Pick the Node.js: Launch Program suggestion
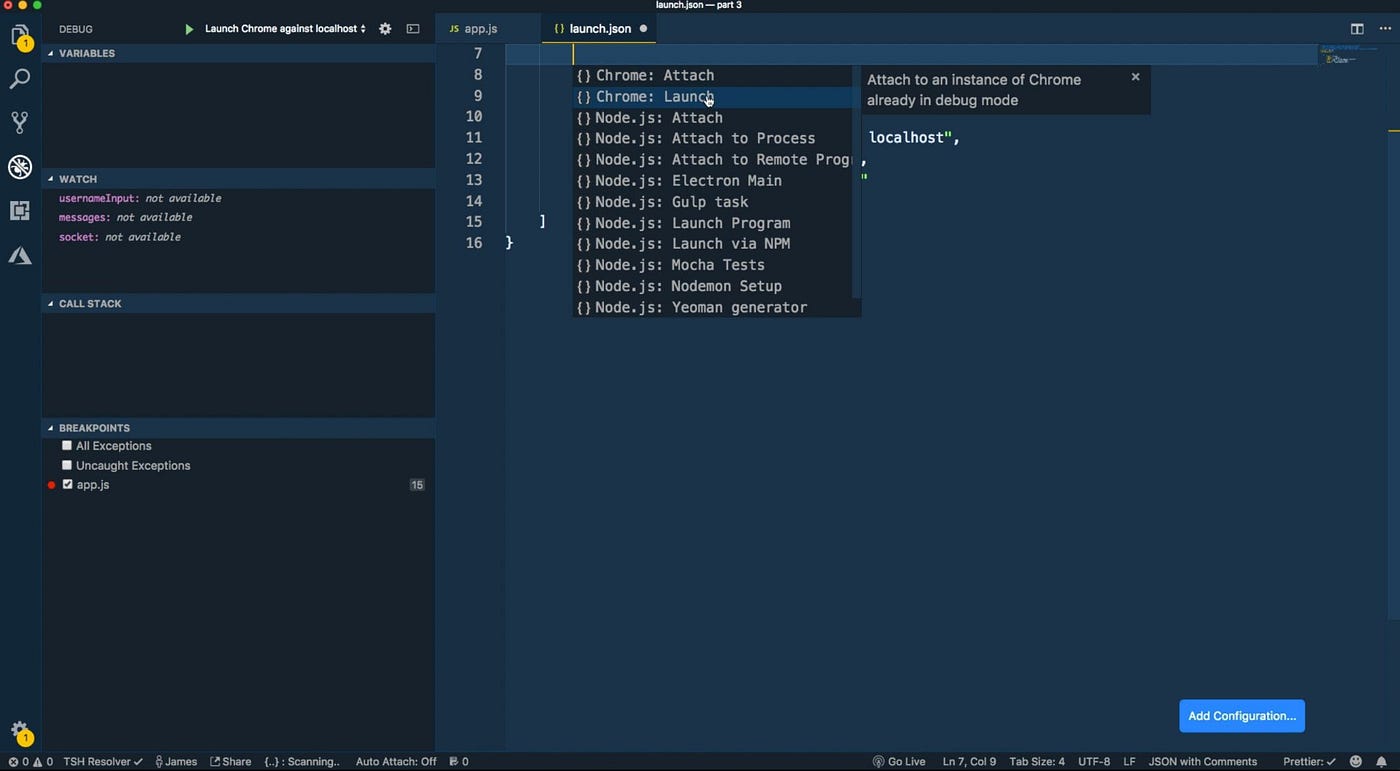 point(713,223)
